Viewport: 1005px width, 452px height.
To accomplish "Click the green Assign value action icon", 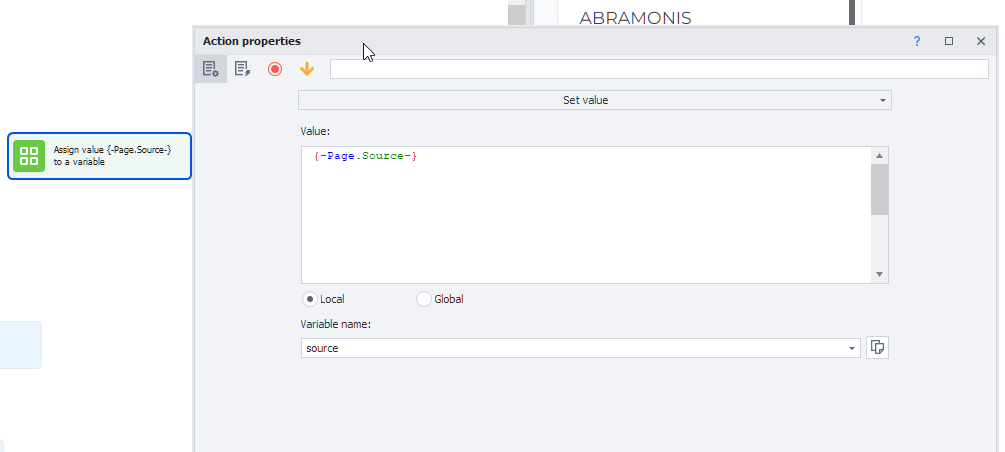I will pyautogui.click(x=29, y=156).
